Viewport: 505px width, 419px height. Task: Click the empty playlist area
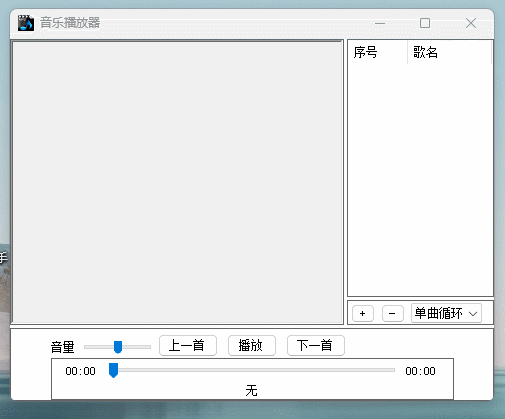pyautogui.click(x=420, y=179)
